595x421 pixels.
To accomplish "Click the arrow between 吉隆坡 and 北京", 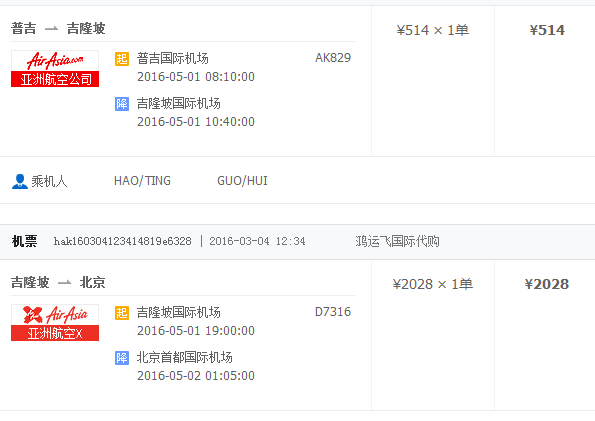I will pos(65,282).
